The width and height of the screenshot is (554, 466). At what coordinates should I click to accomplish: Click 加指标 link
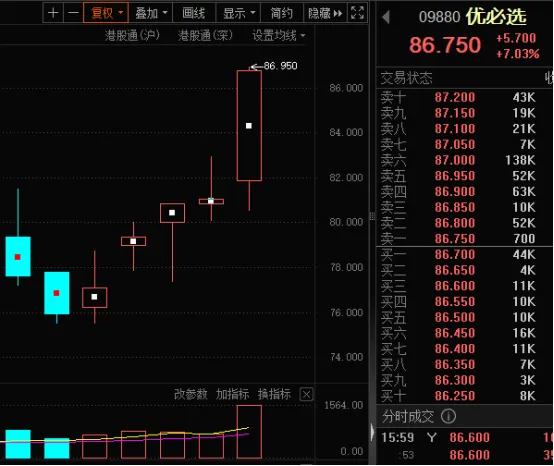pos(232,394)
